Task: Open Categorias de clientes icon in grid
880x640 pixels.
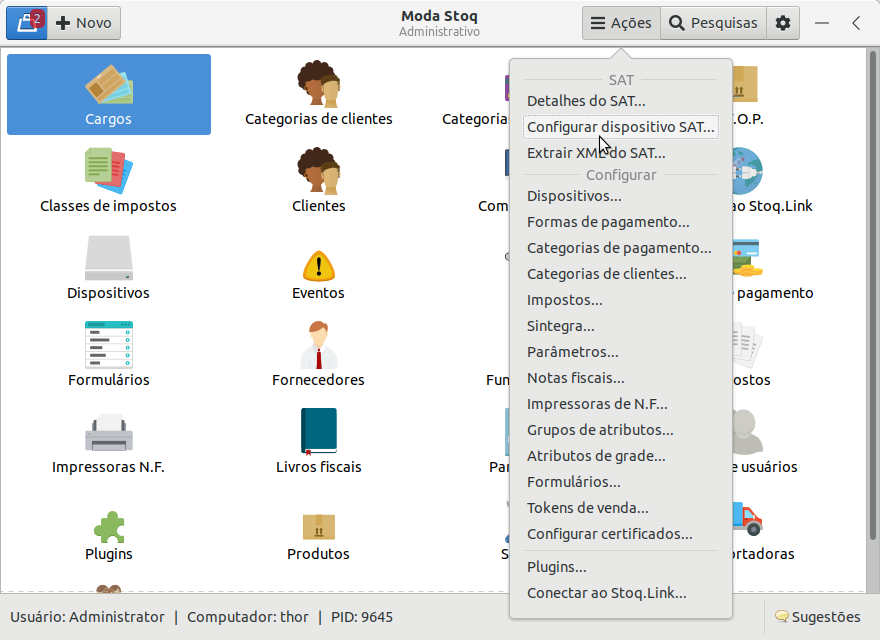Action: point(318,93)
